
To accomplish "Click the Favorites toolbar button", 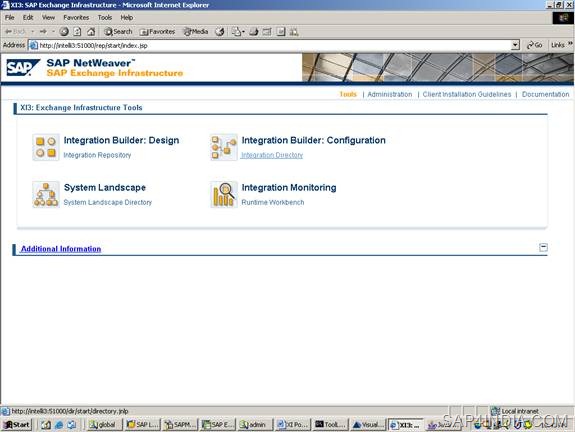I will 157,32.
